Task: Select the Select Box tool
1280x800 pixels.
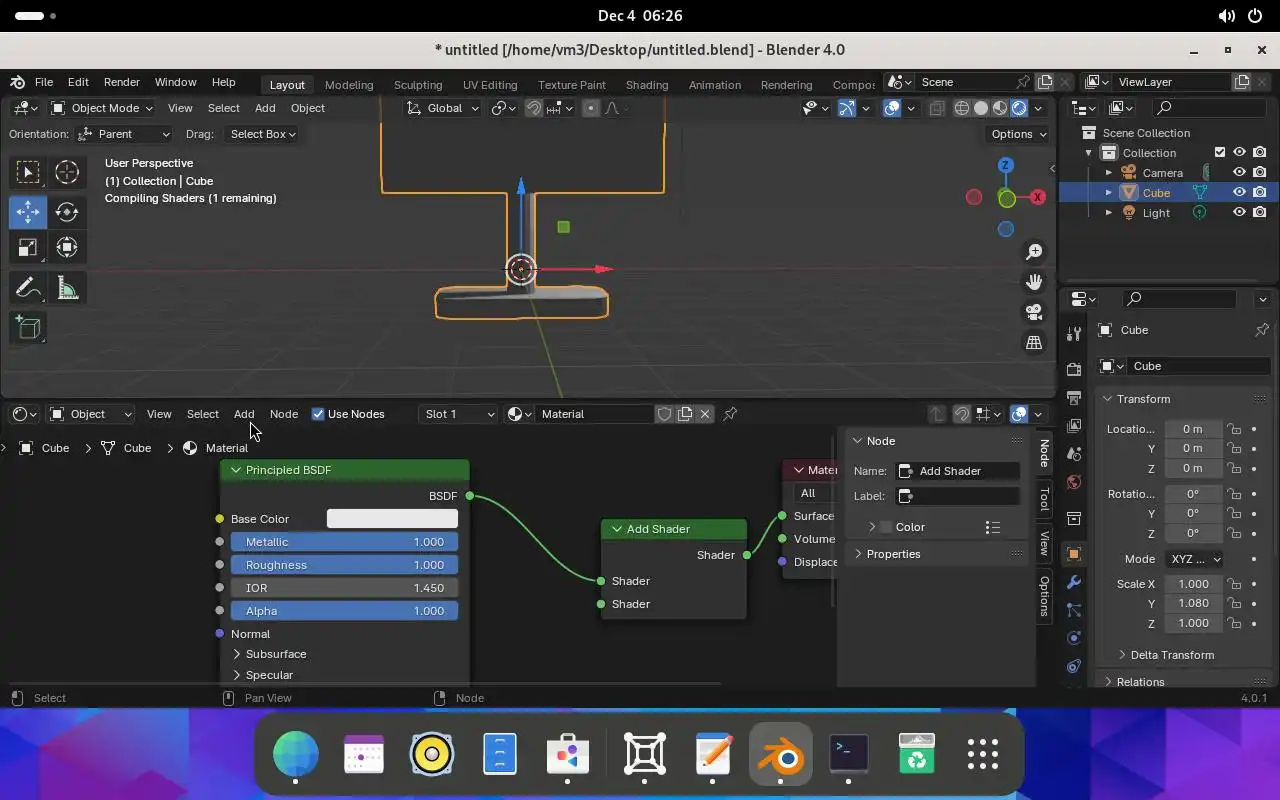Action: (x=28, y=173)
